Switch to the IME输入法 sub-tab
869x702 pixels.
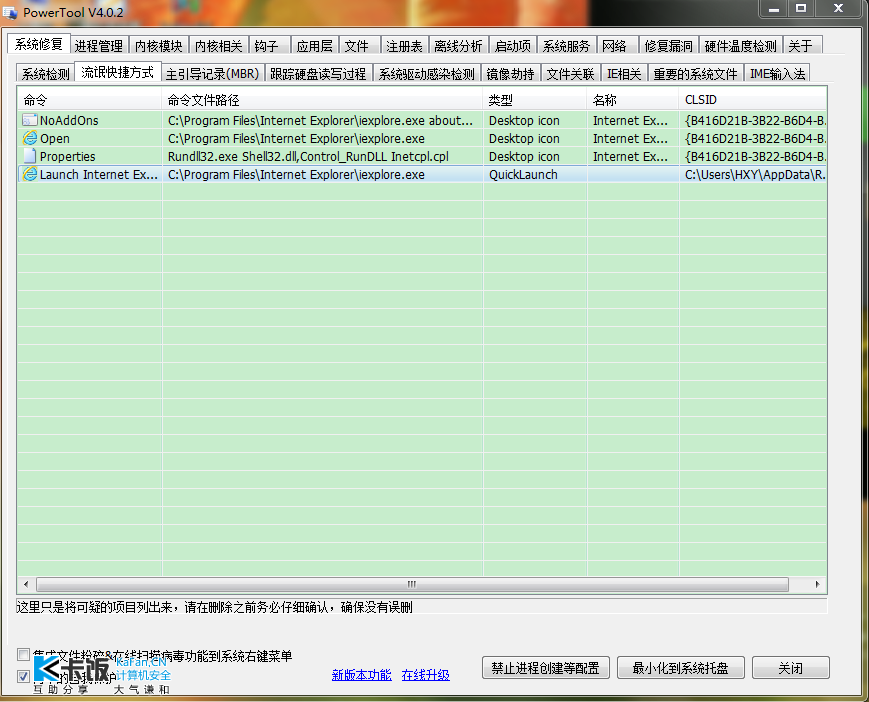(x=777, y=74)
